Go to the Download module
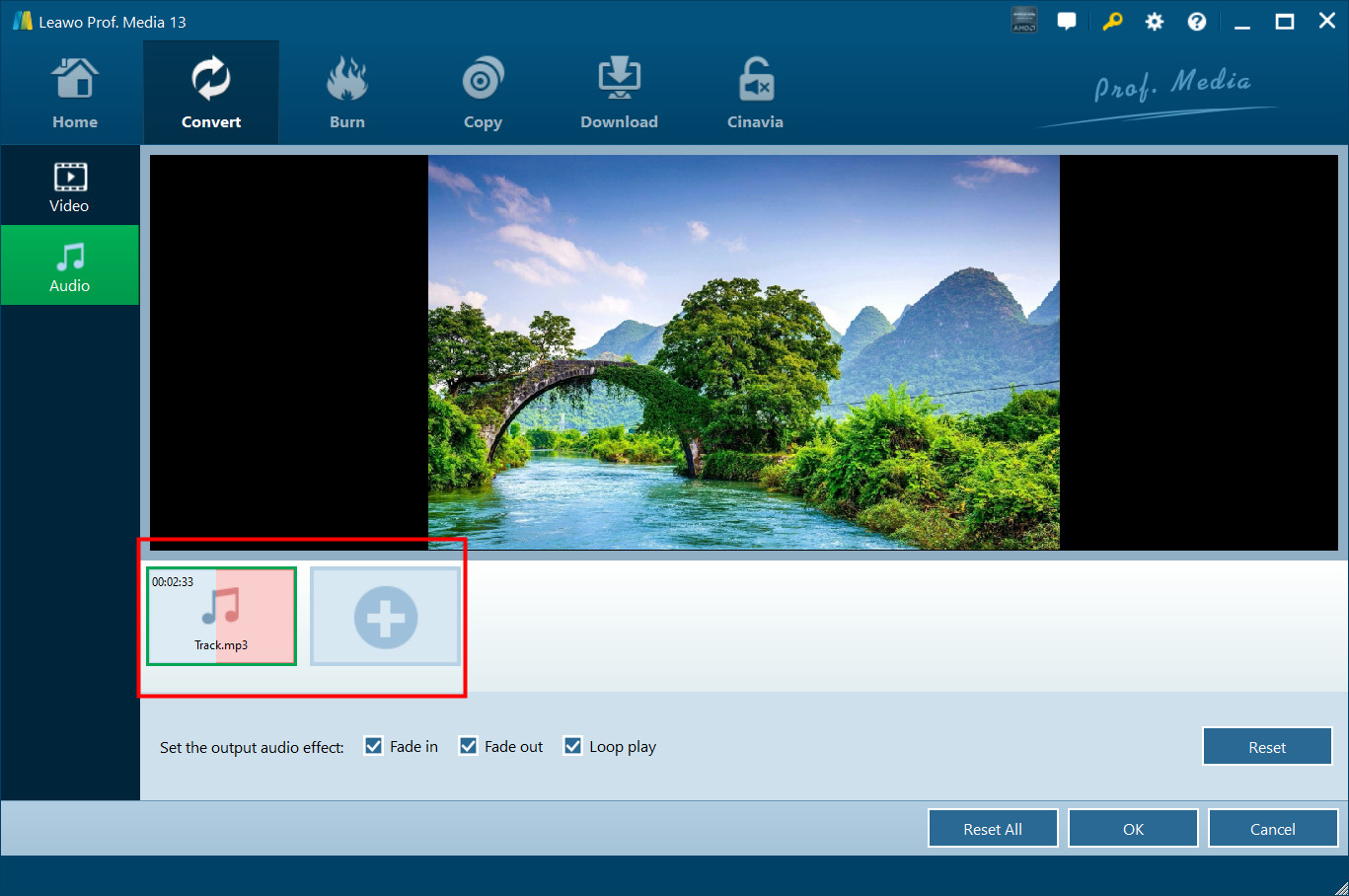Viewport: 1349px width, 896px height. (x=619, y=95)
